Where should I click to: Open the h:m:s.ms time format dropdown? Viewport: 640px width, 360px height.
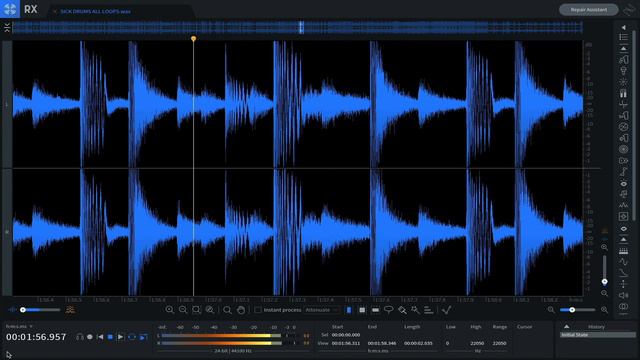point(19,326)
